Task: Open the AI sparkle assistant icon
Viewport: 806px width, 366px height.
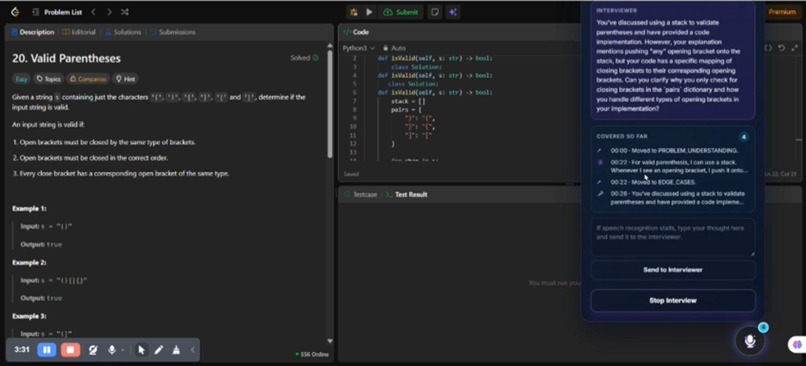Action: tap(453, 12)
